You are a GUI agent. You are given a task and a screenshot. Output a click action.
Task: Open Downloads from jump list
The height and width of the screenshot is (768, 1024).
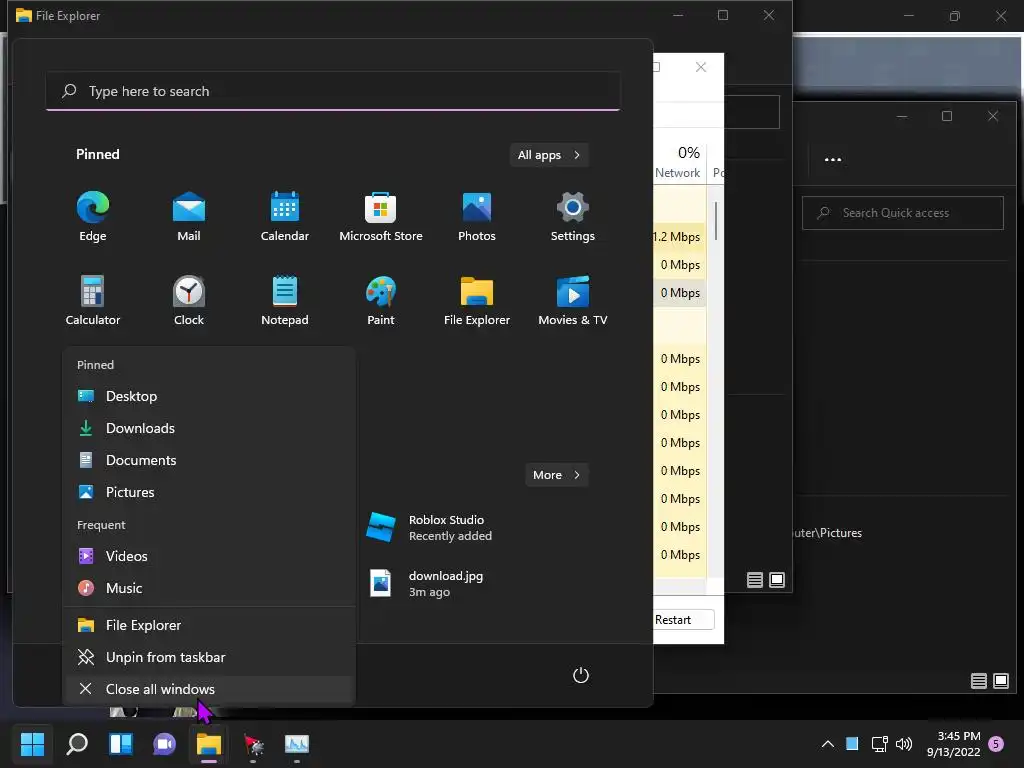[x=209, y=428]
